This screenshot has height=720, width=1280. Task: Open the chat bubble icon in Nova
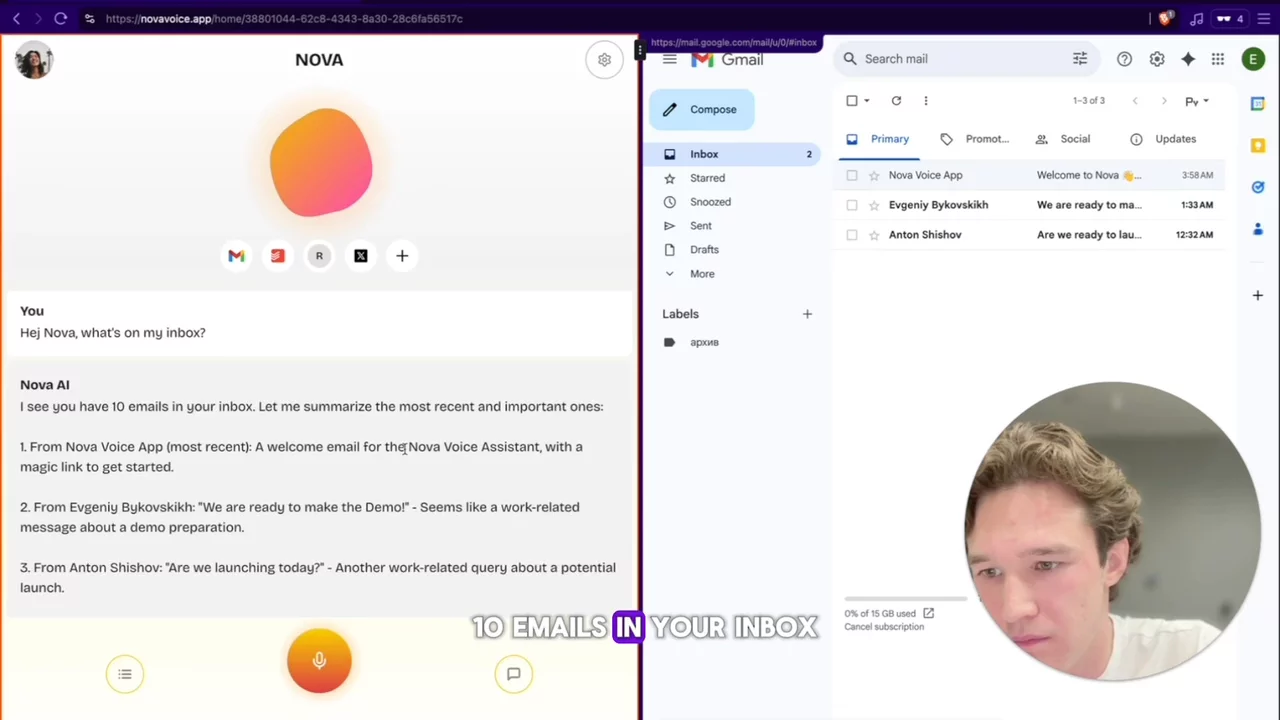513,674
